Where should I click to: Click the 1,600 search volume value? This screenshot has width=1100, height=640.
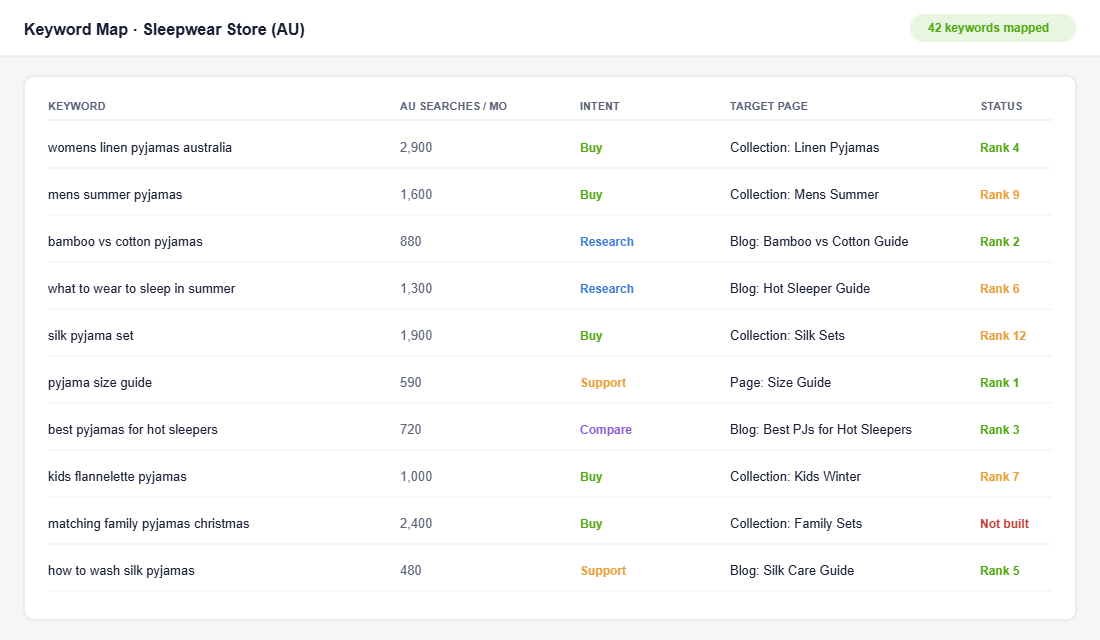pos(416,194)
